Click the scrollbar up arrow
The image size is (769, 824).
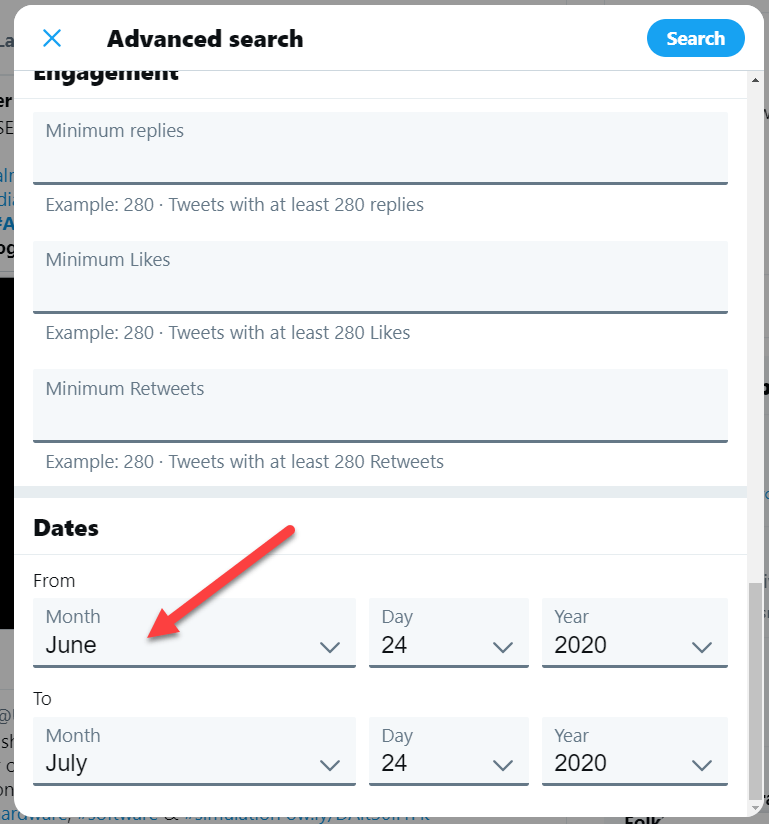point(755,80)
